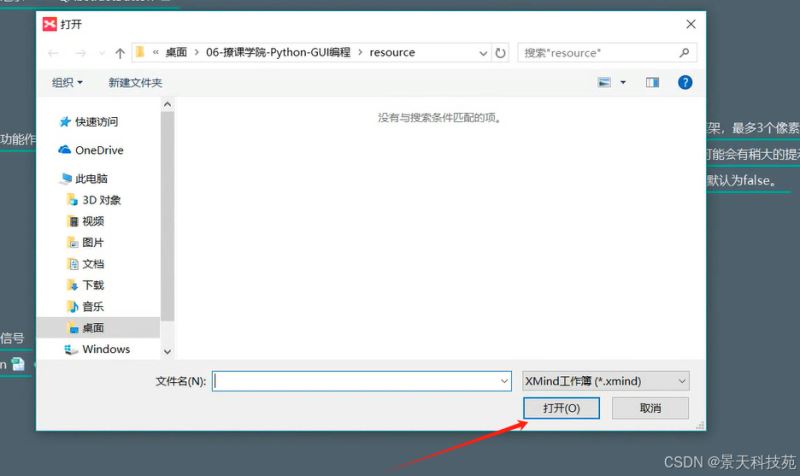The height and width of the screenshot is (476, 800).
Task: Open the 组织 menu
Action: 67,83
